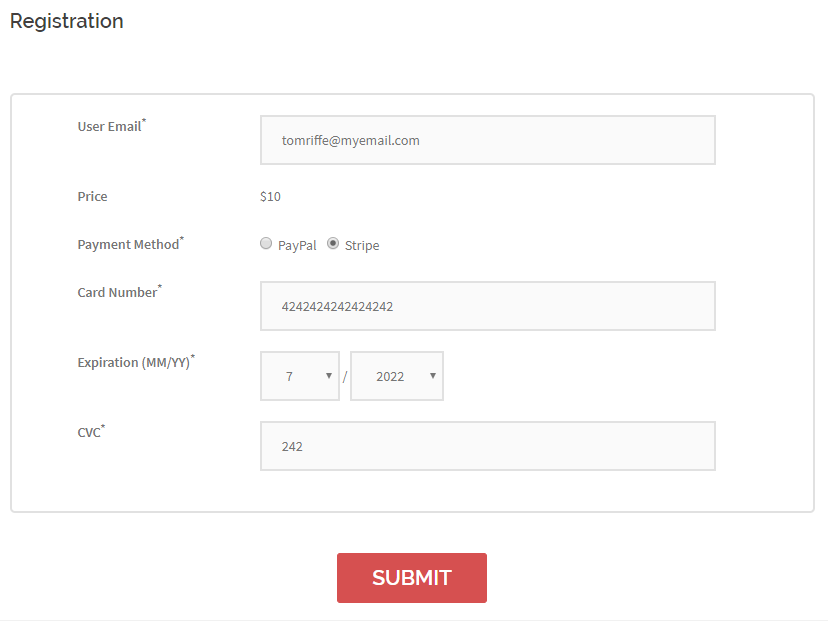Viewport: 828px width, 621px height.
Task: Select the PayPal radio button
Action: 266,243
